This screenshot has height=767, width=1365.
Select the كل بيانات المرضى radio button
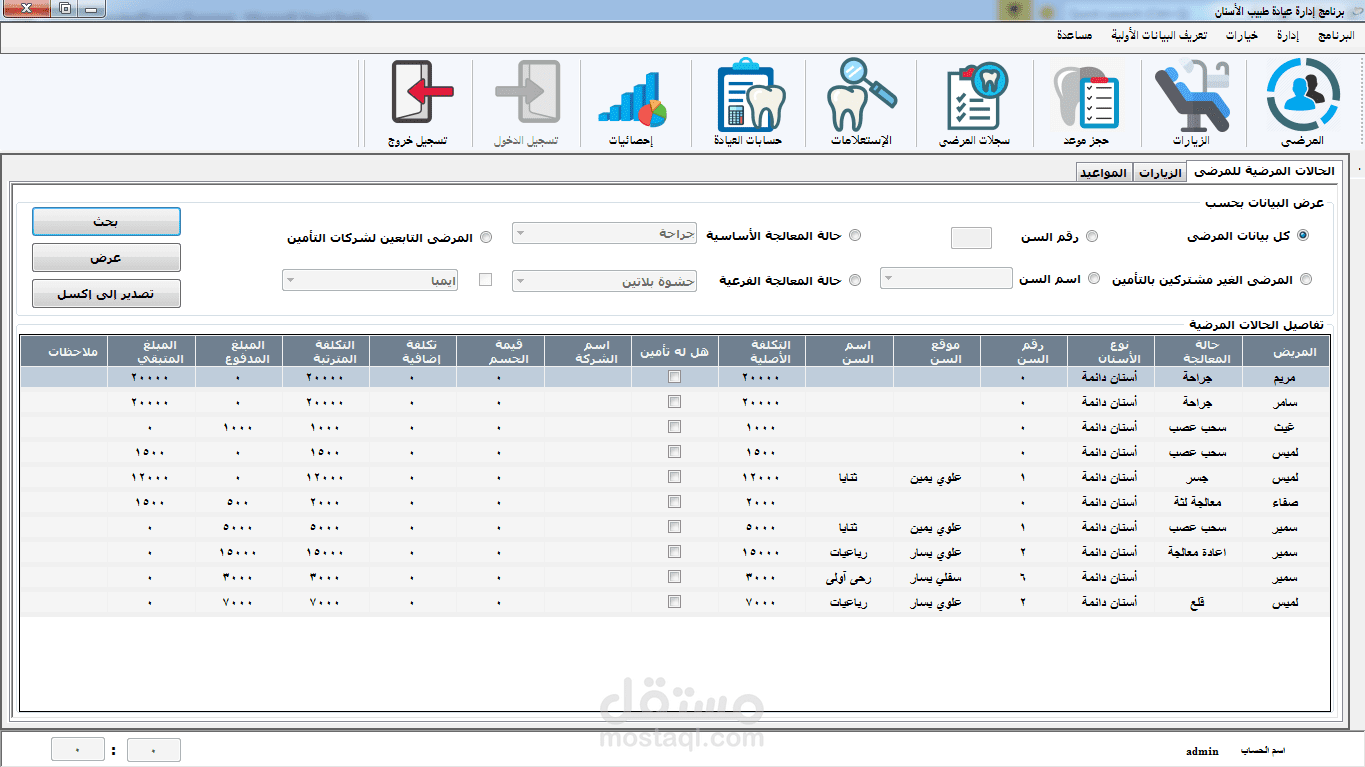click(1302, 236)
